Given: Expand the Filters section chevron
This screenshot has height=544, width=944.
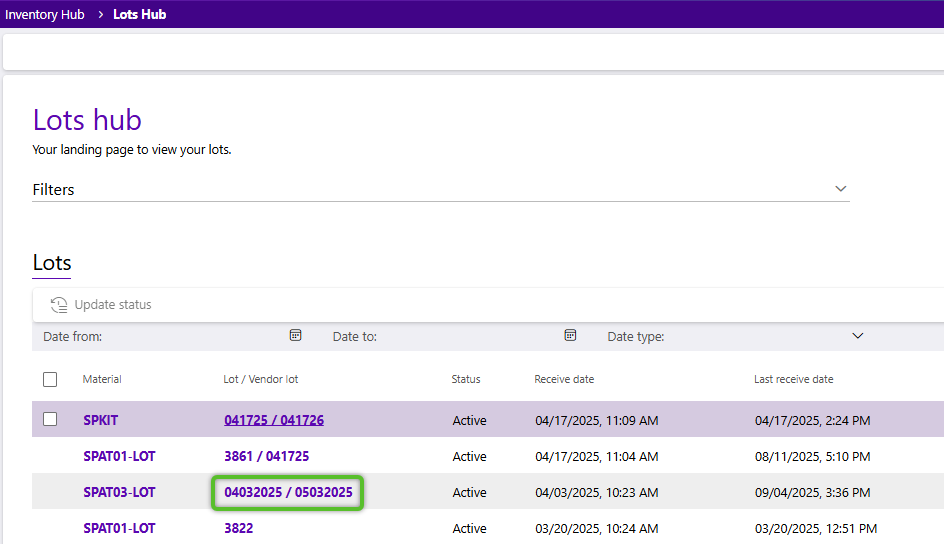Looking at the screenshot, I should 840,189.
